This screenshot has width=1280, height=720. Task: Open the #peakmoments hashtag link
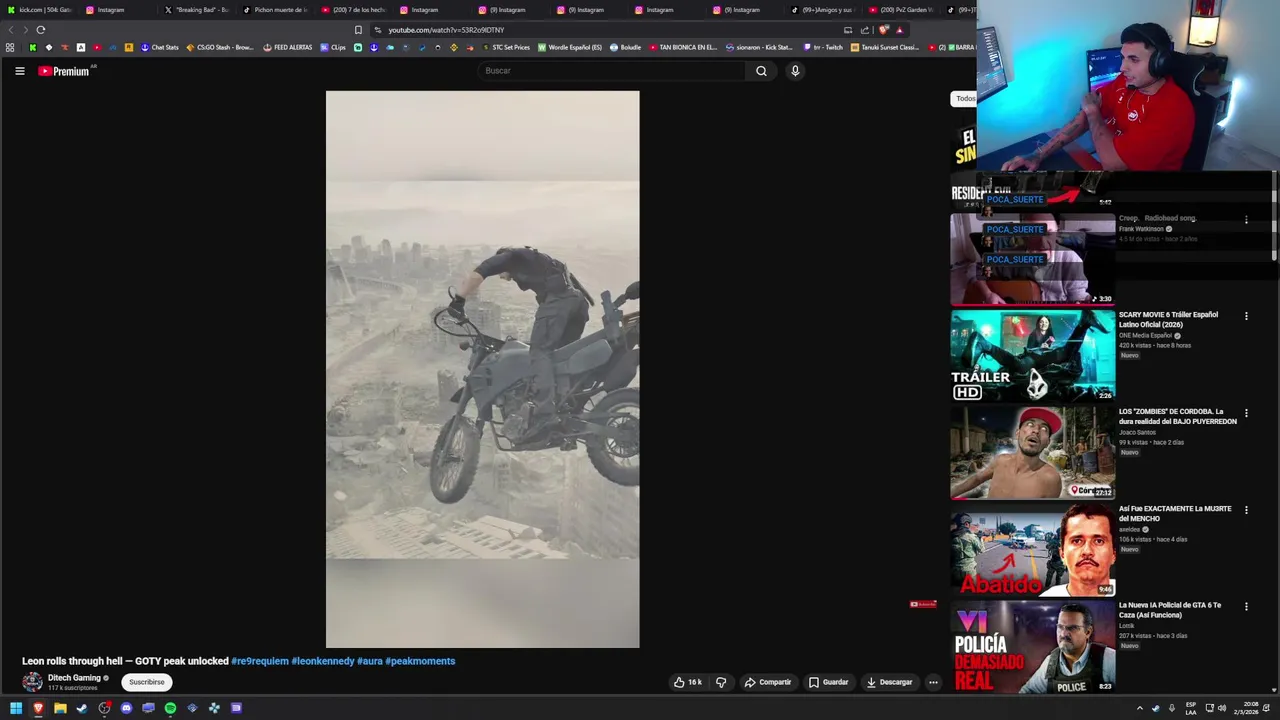(420, 661)
